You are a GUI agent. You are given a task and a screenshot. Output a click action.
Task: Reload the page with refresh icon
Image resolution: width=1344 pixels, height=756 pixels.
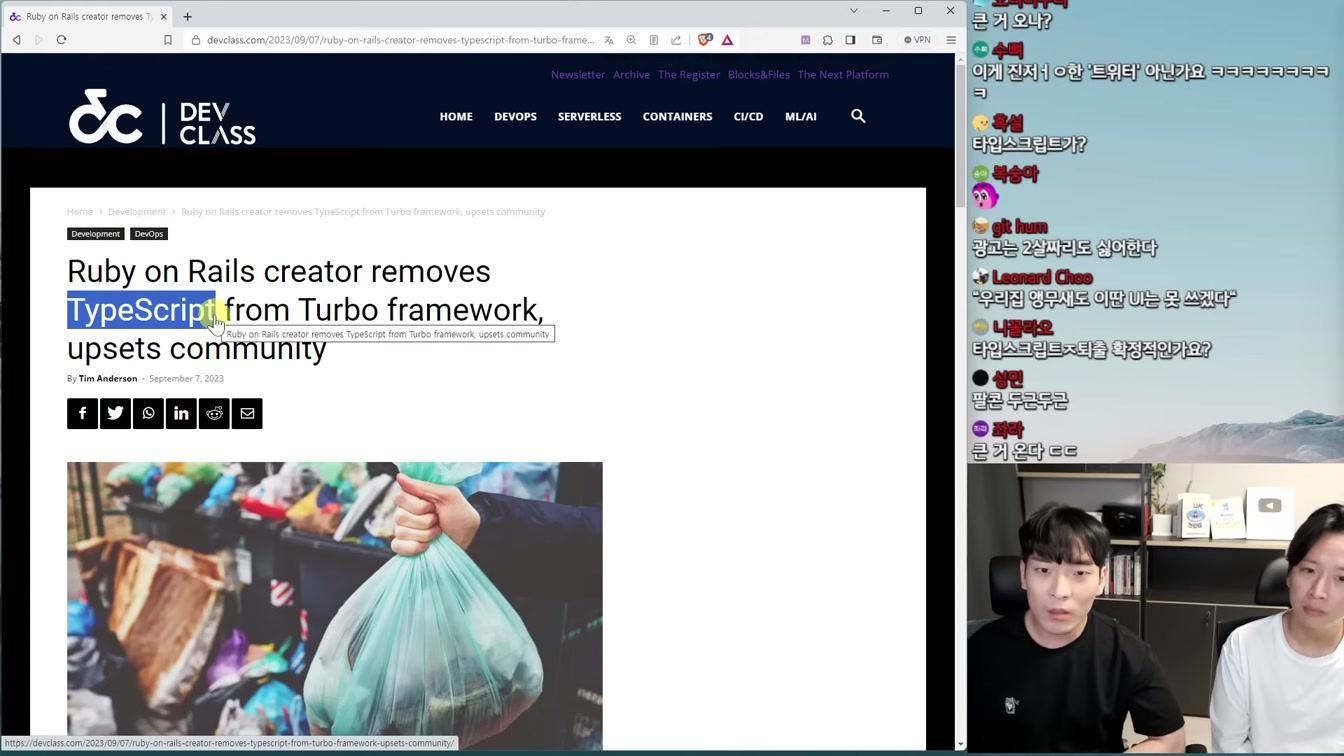pyautogui.click(x=61, y=40)
